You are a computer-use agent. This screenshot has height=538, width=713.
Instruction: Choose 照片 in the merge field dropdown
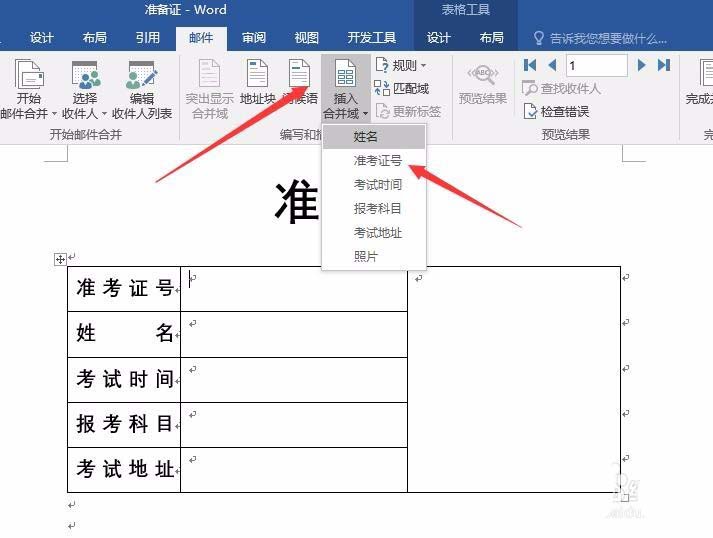(366, 256)
